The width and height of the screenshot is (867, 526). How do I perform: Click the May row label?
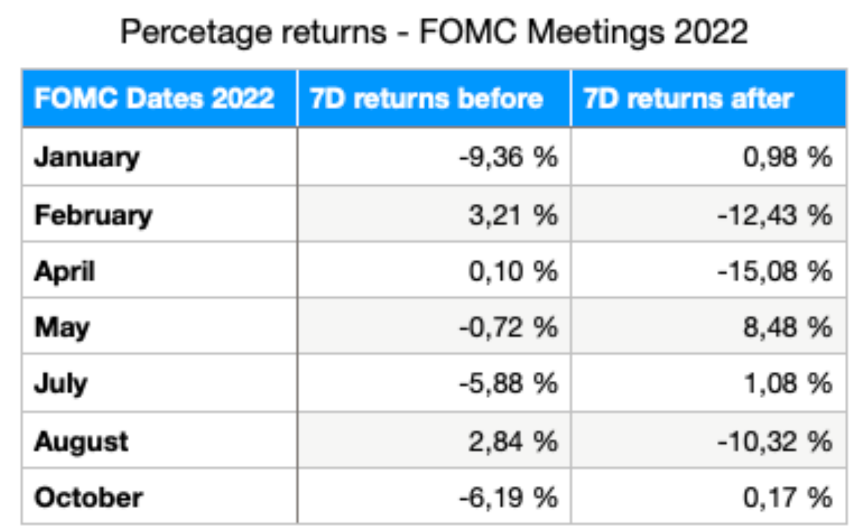pyautogui.click(x=62, y=327)
